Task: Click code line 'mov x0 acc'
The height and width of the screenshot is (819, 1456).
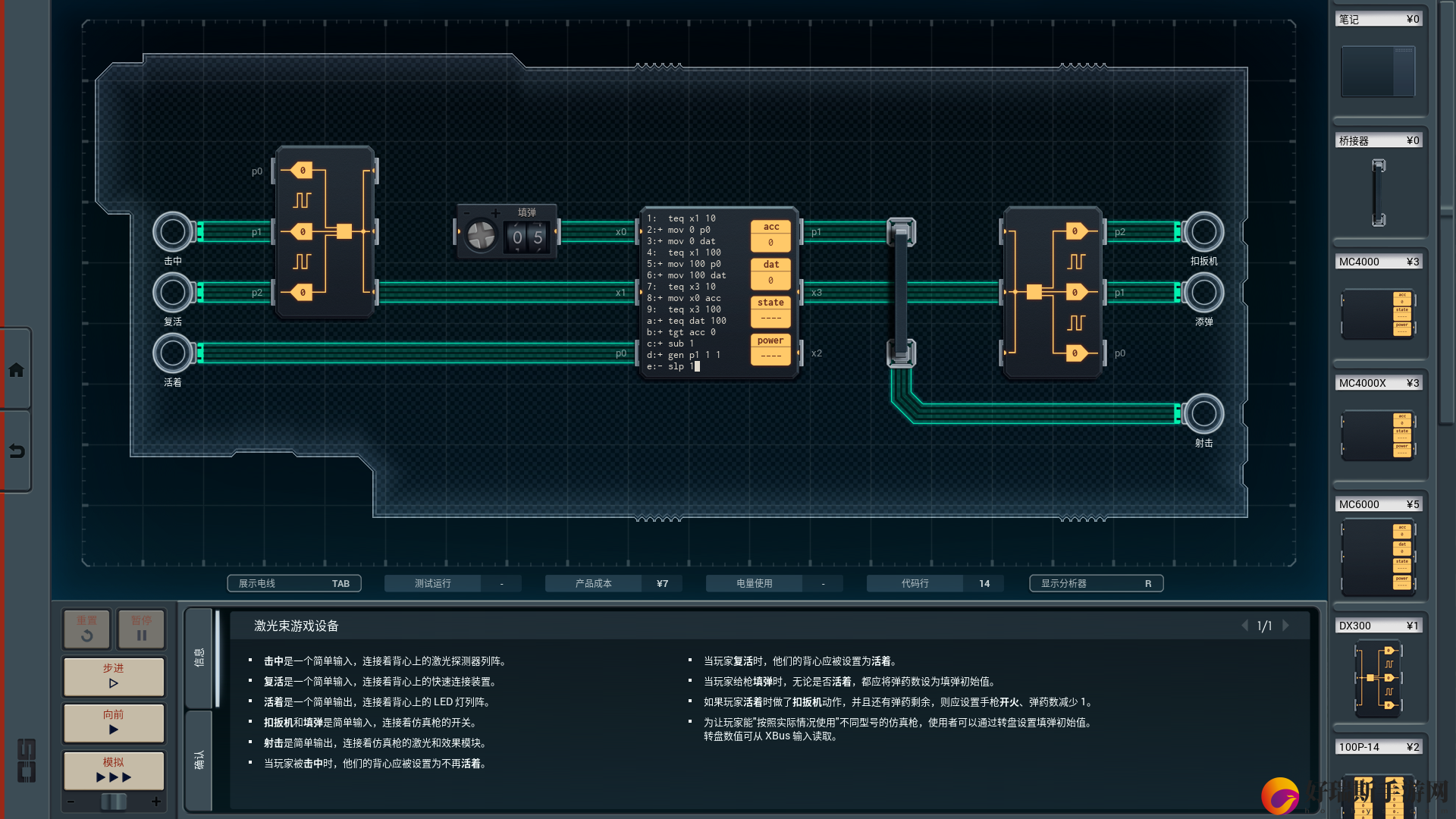Action: click(695, 298)
